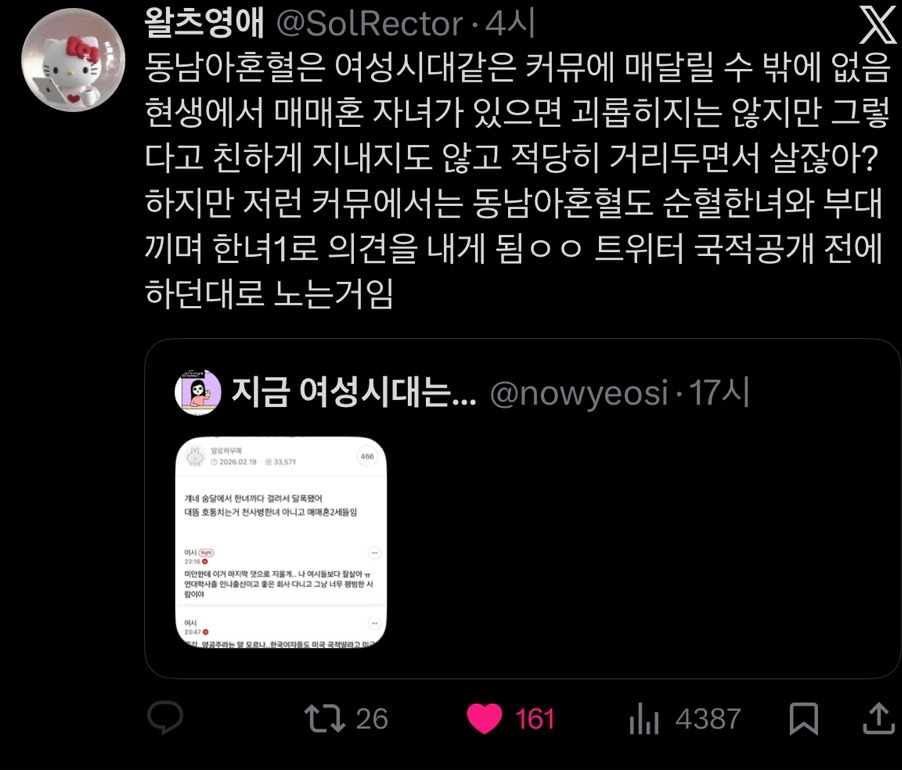902x770 pixels.
Task: Open the 왈츠영애 display name profile
Action: (204, 23)
